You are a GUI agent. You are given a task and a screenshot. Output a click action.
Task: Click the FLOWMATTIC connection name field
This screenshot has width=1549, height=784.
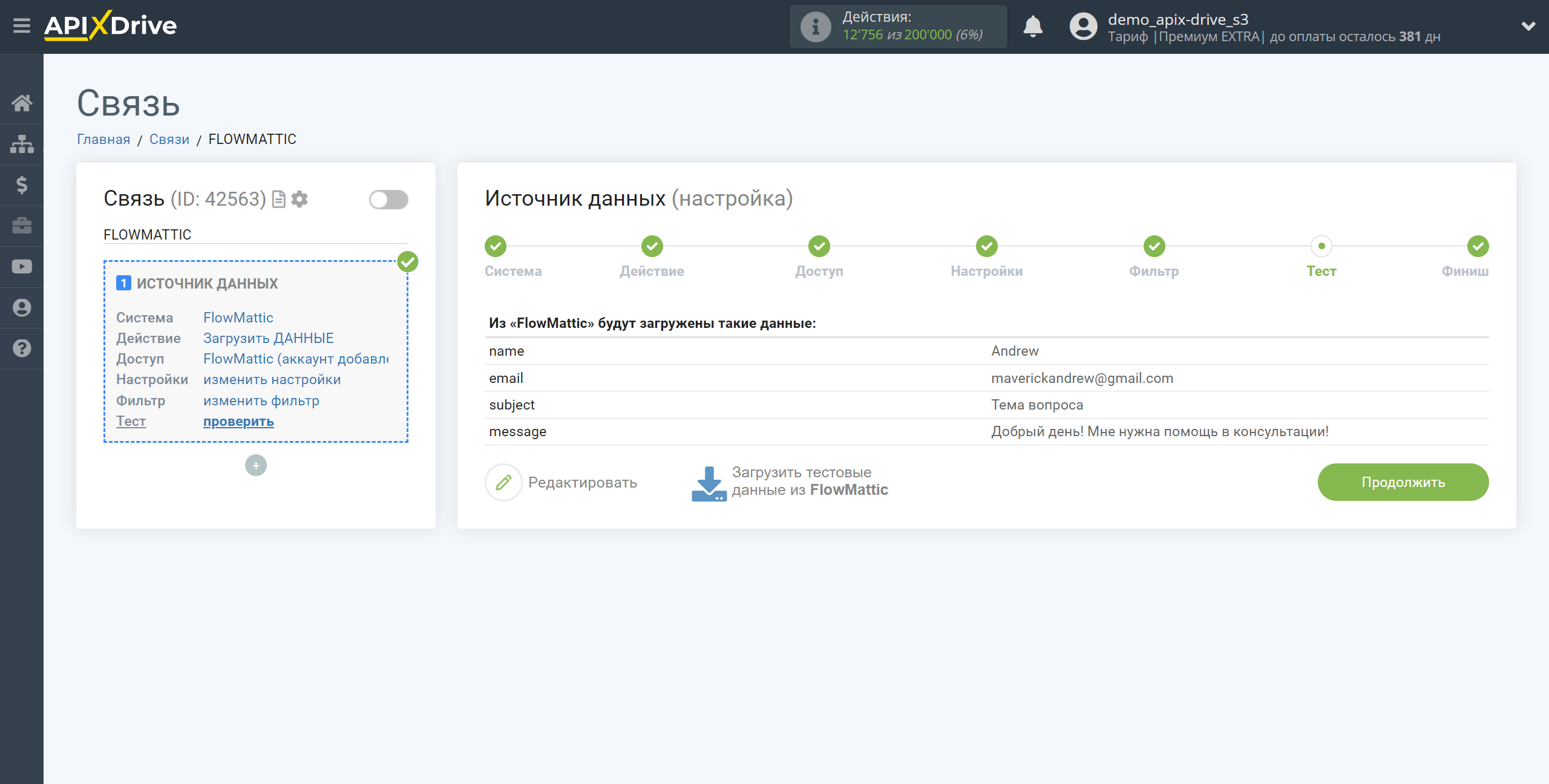256,234
